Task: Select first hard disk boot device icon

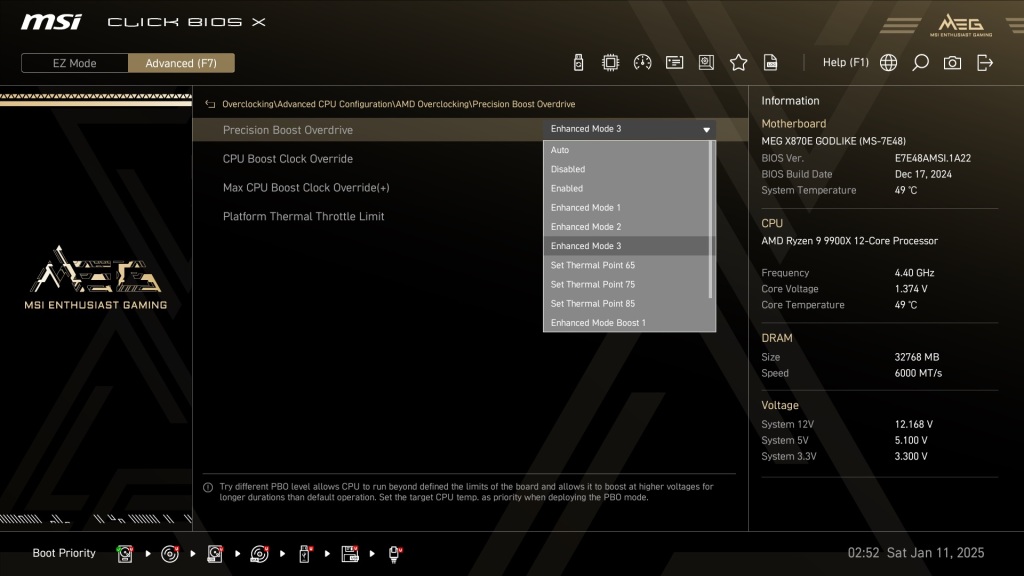Action: coord(125,554)
